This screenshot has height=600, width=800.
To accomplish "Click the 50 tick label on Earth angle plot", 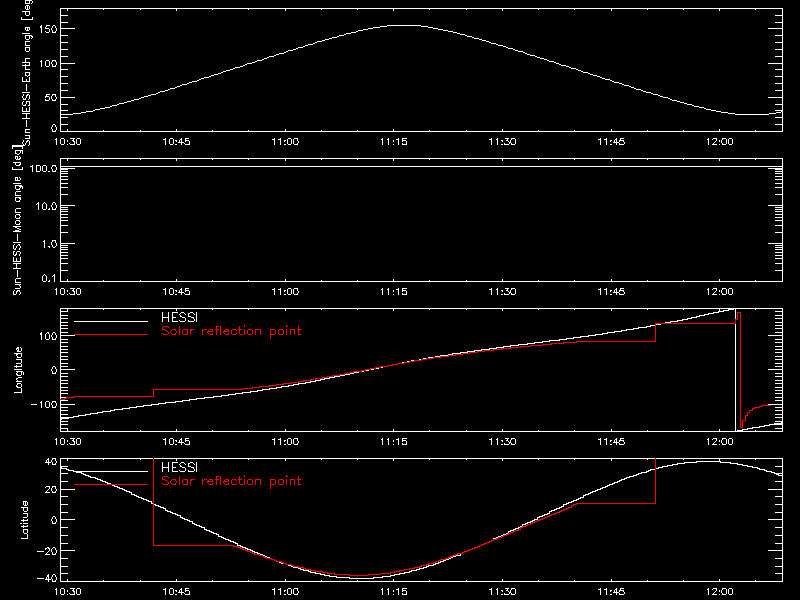I will point(51,97).
